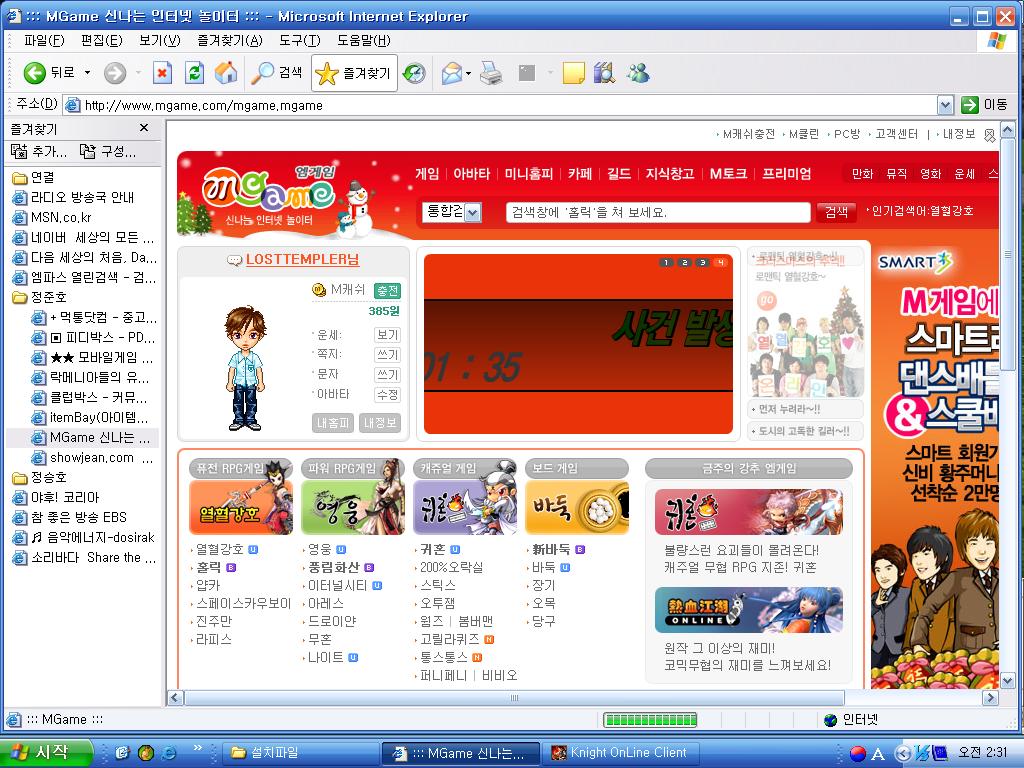
Task: Open the 게임 navigation tab
Action: click(427, 174)
